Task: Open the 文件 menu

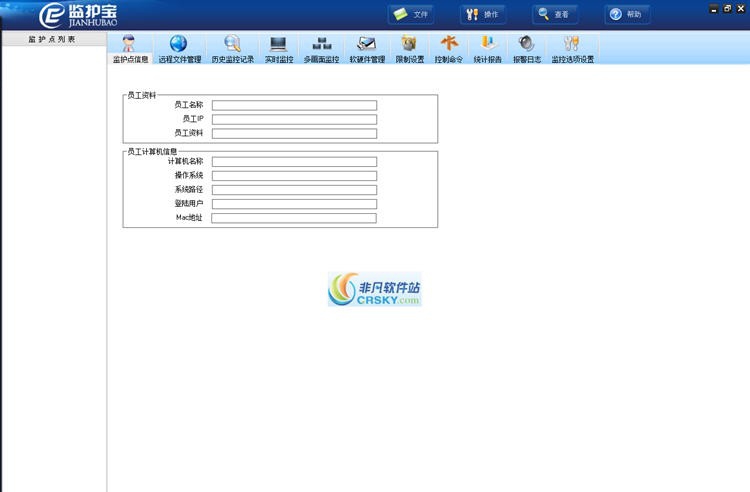Action: (411, 14)
